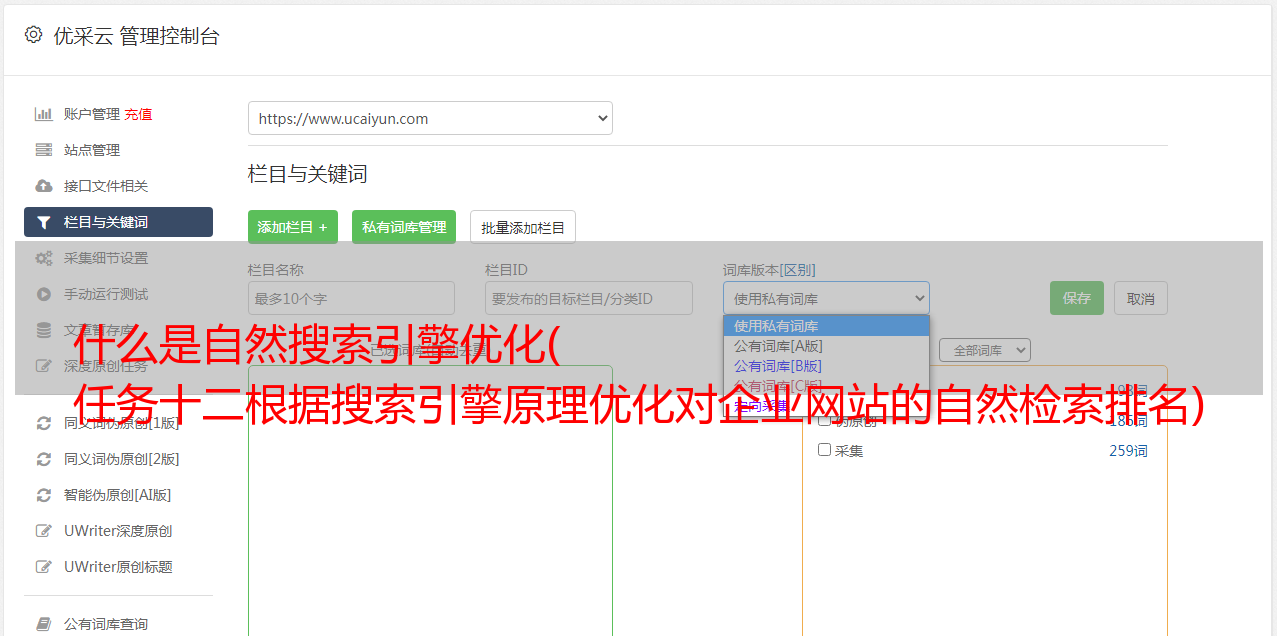Open 私有词库管理

404,227
